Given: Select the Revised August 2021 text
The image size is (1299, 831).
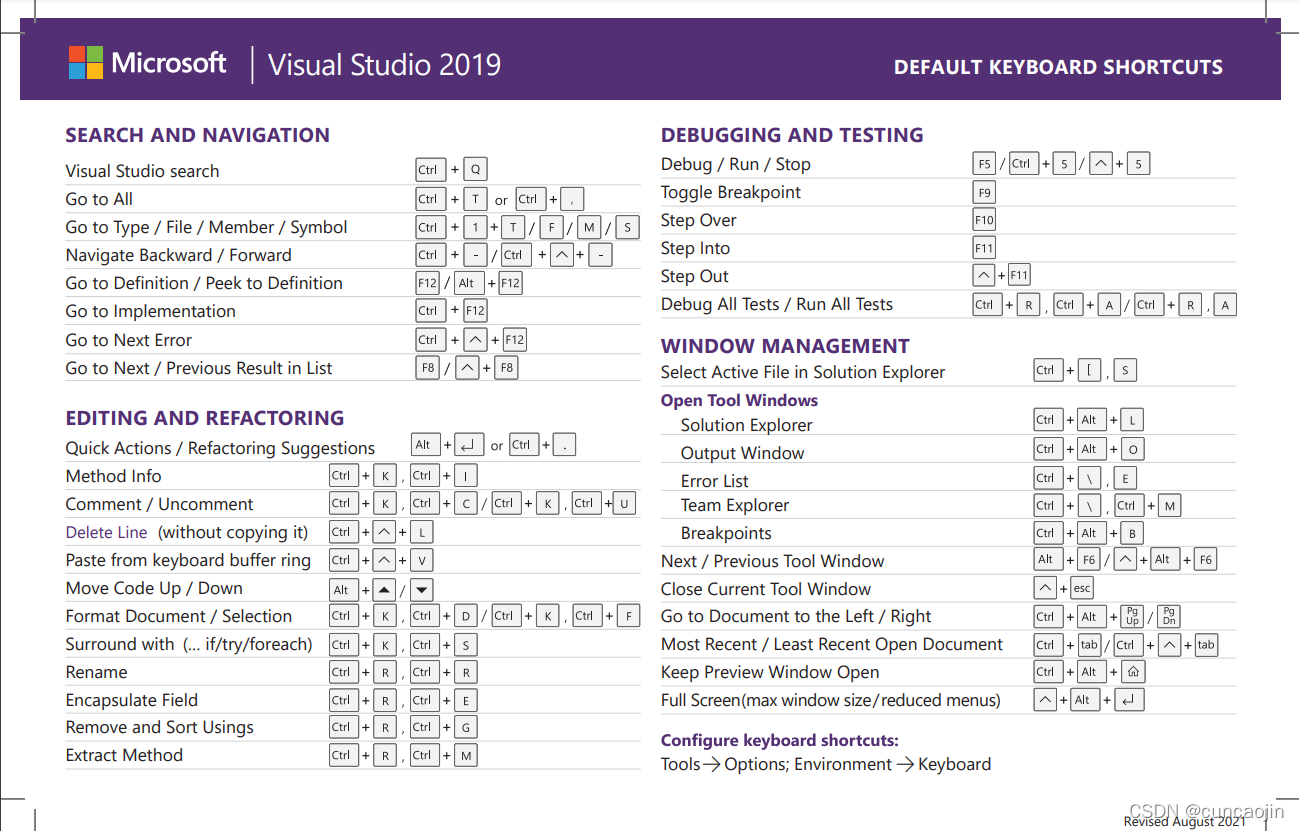Looking at the screenshot, I should click(1184, 822).
